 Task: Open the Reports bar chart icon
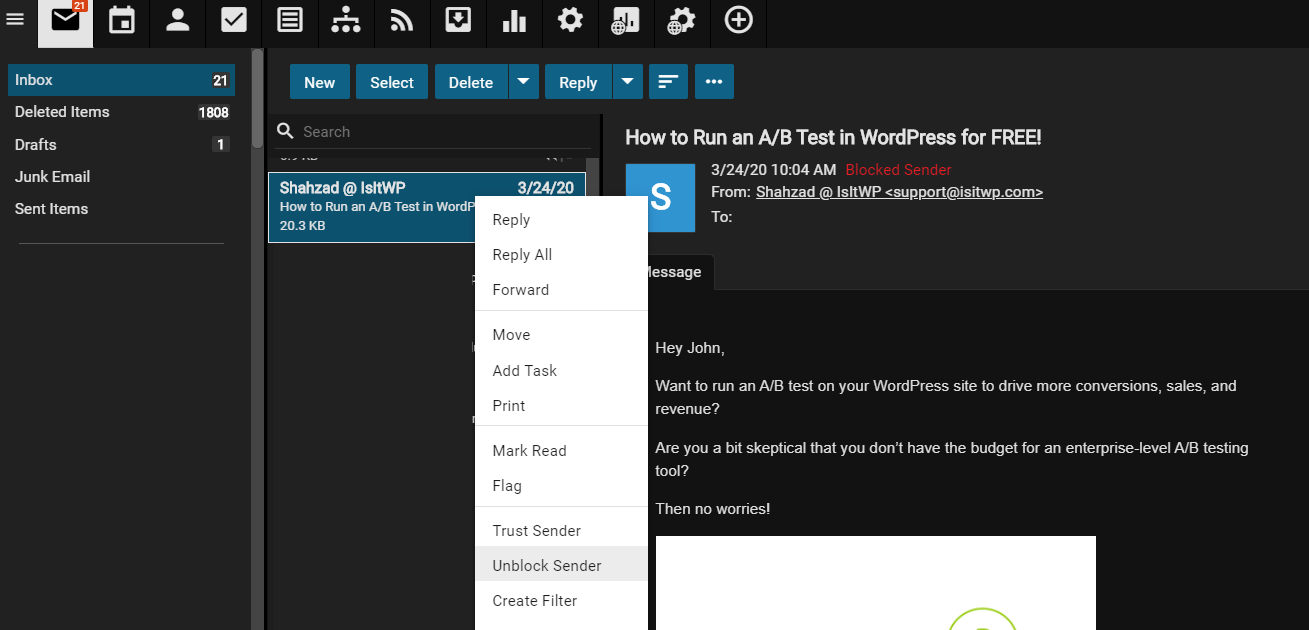coord(514,20)
